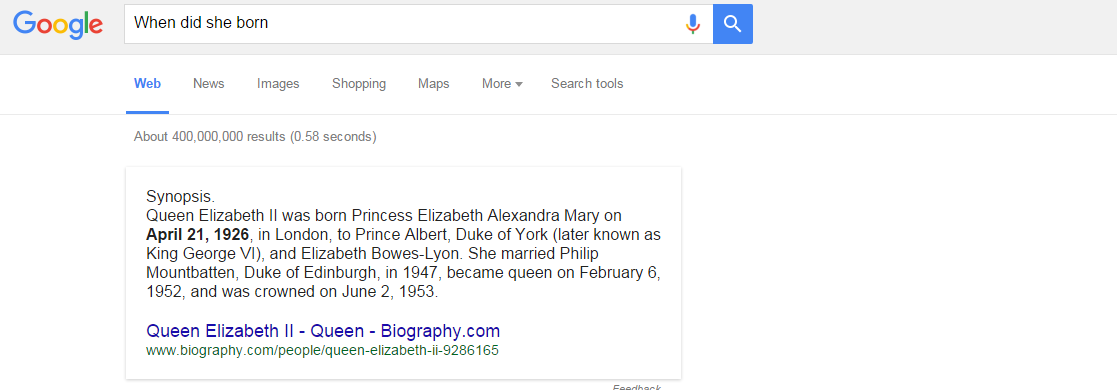
Task: Start voice search with microphone icon
Action: pos(692,24)
